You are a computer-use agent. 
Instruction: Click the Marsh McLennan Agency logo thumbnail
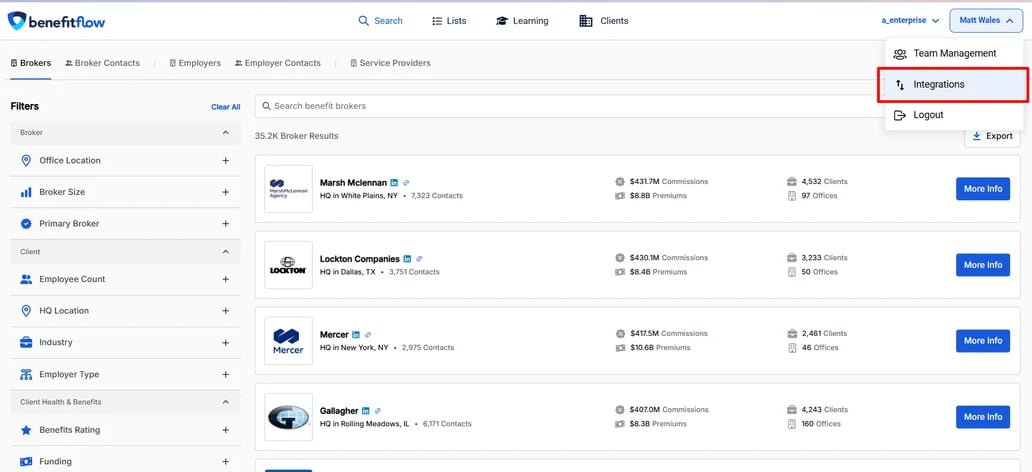[288, 189]
